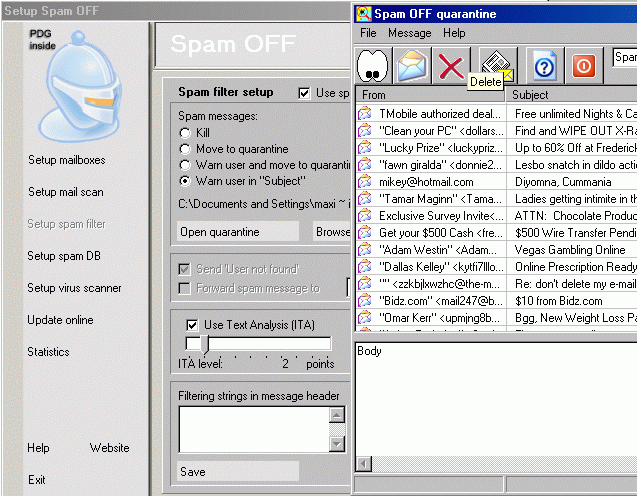This screenshot has width=637, height=496.
Task: Click Save button under filtering strings
Action: coord(238,472)
